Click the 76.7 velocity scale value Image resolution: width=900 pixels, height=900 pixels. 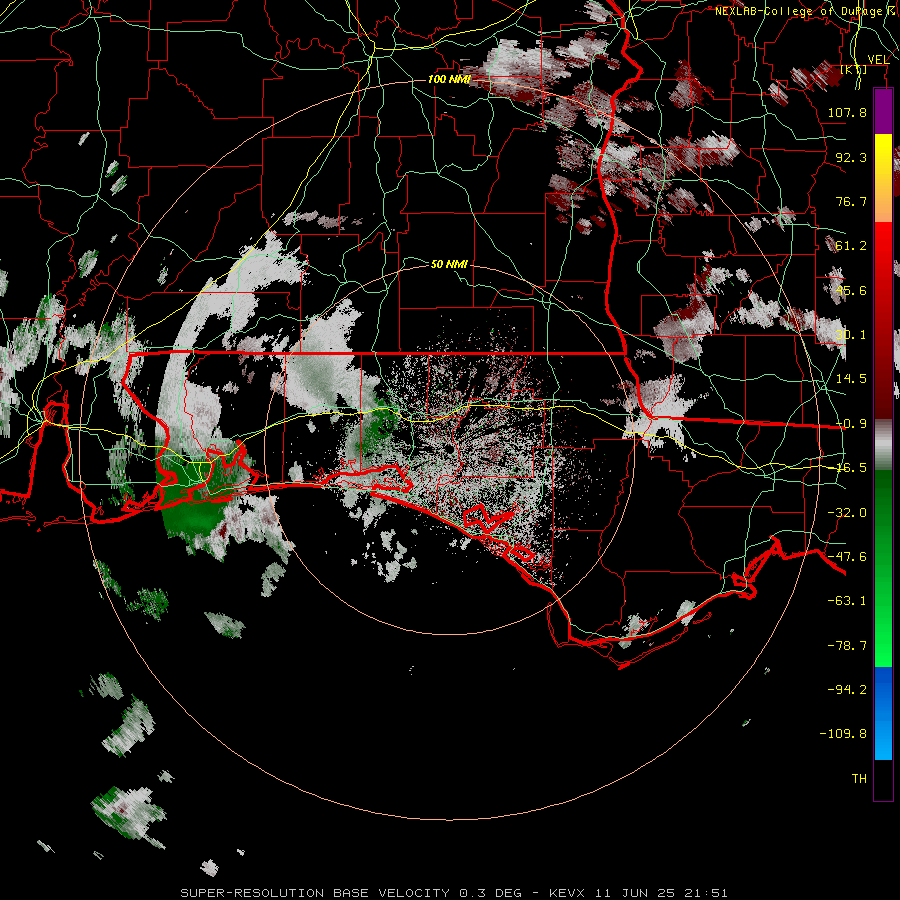[x=851, y=201]
